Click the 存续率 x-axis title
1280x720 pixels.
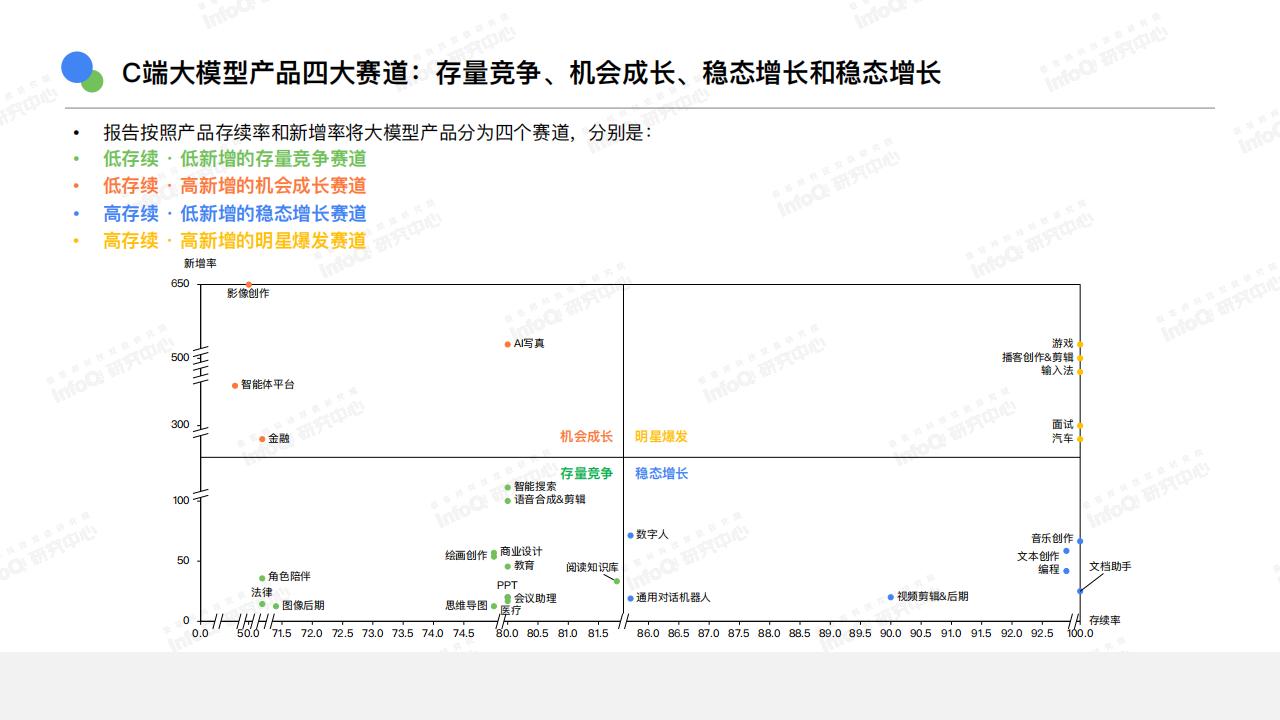click(1105, 621)
